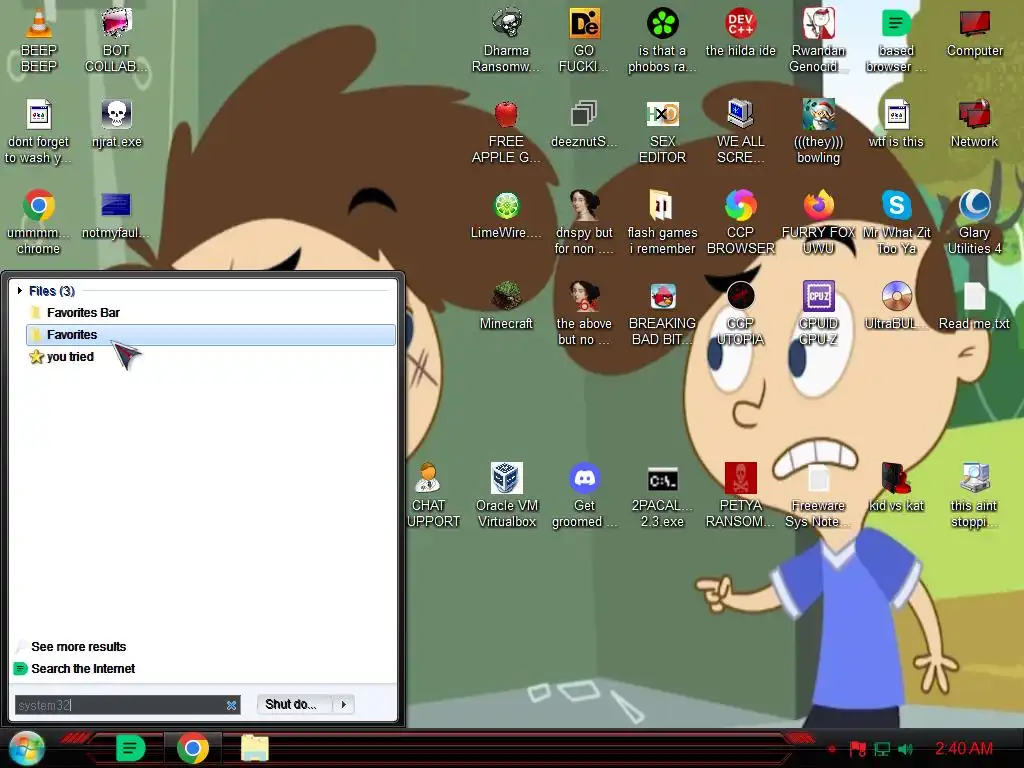Open the FREE APPLE G... icon

click(506, 115)
